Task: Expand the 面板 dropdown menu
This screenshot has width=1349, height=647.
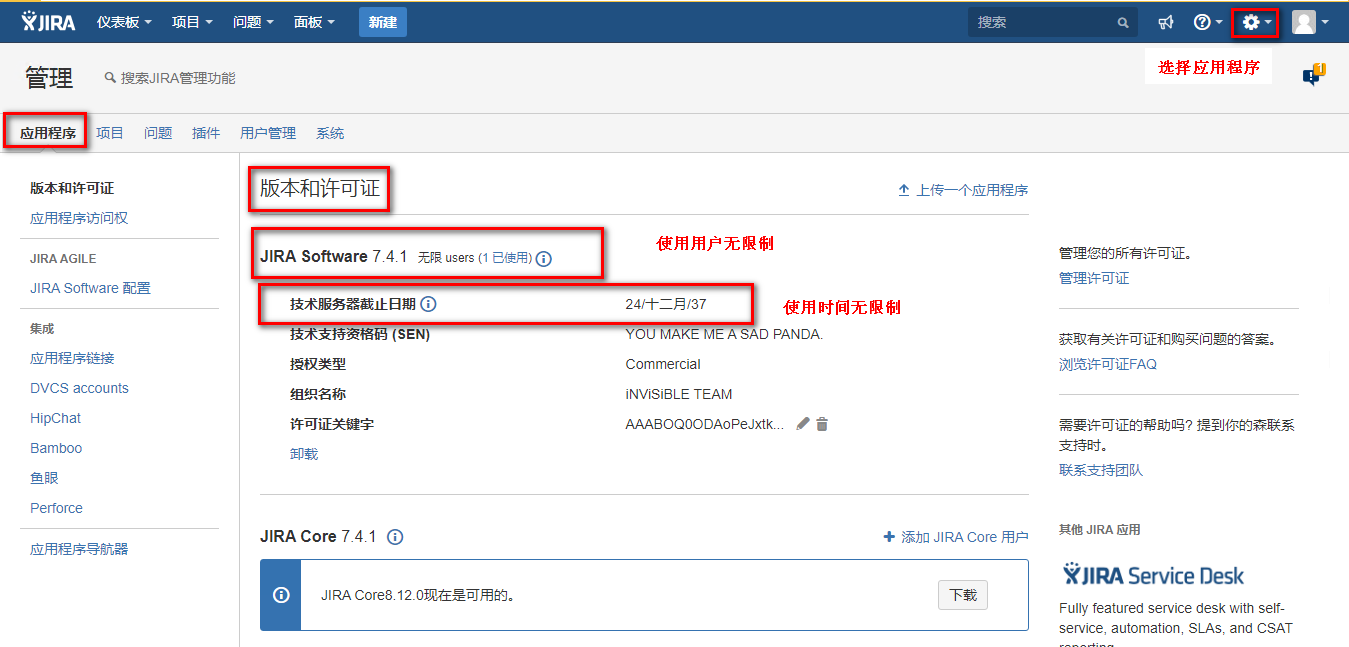Action: 314,22
